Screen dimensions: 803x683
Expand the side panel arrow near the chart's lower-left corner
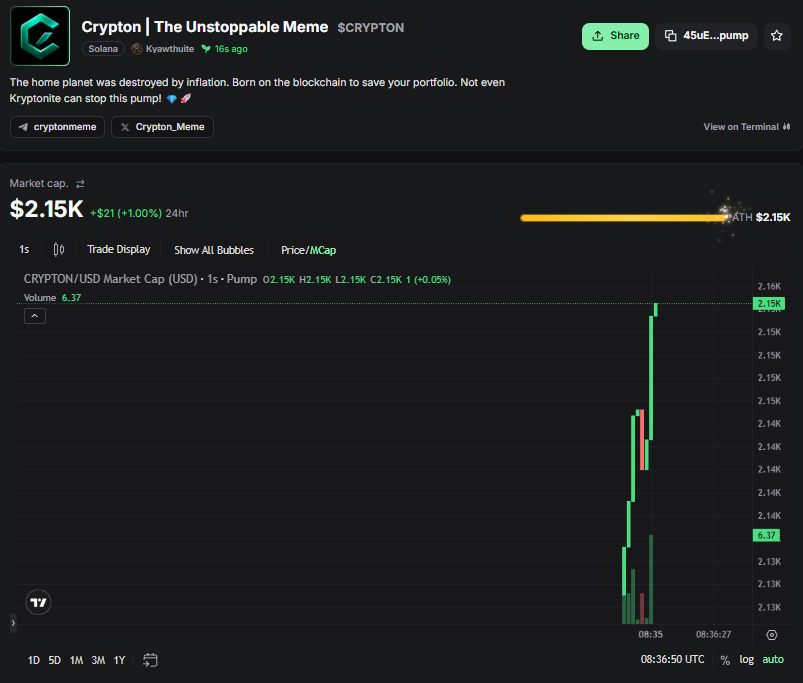(13, 623)
